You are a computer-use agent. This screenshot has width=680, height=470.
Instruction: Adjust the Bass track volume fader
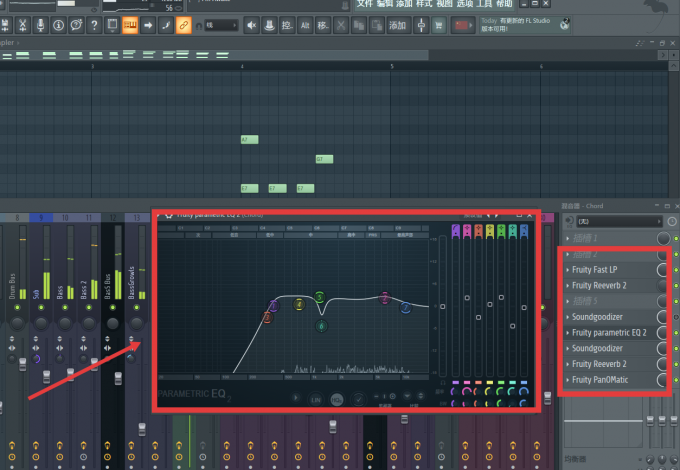tap(70, 375)
